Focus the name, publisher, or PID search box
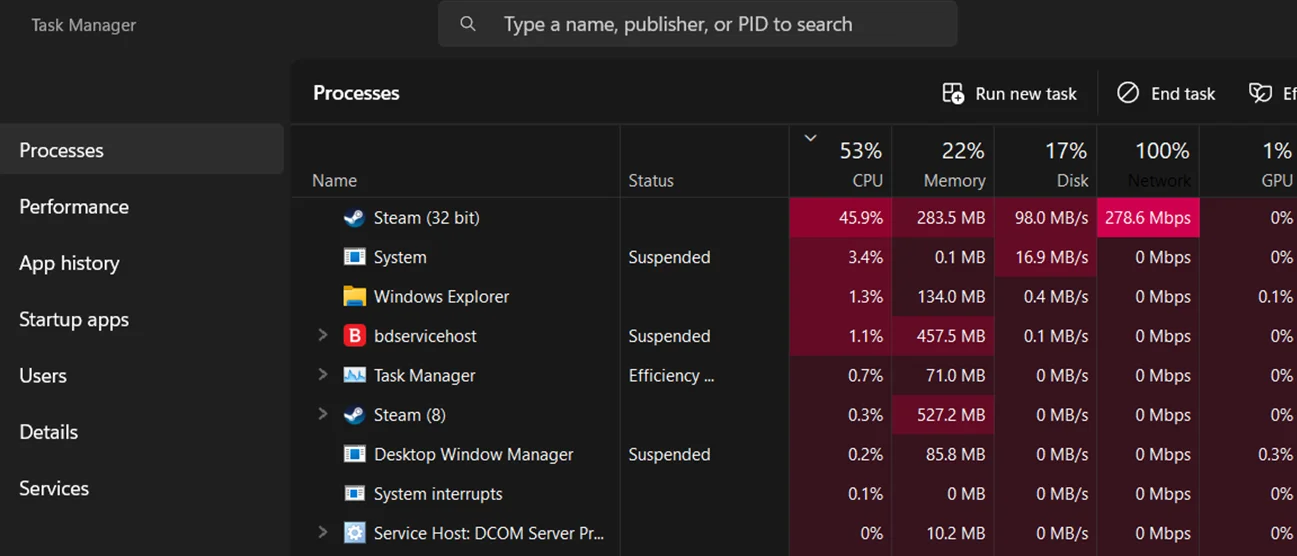Viewport: 1297px width, 556px height. pyautogui.click(x=698, y=24)
